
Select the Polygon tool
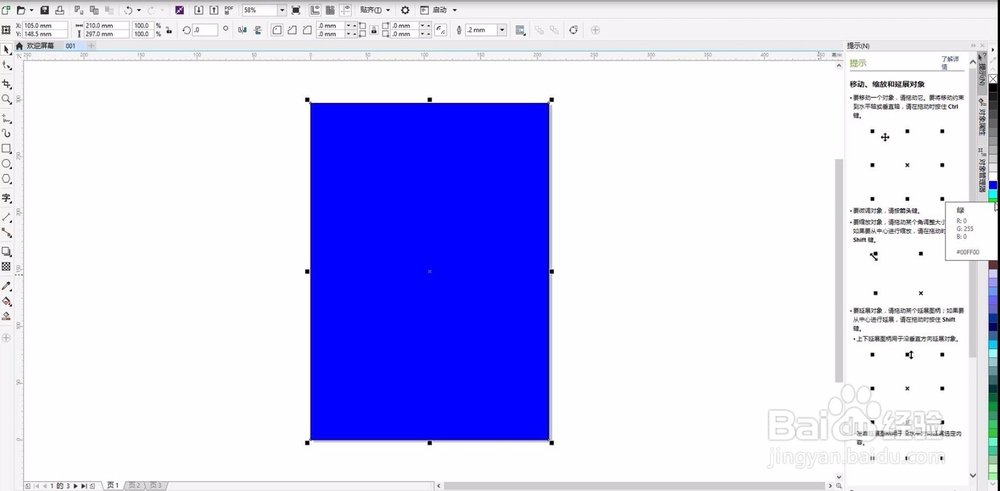click(x=6, y=179)
